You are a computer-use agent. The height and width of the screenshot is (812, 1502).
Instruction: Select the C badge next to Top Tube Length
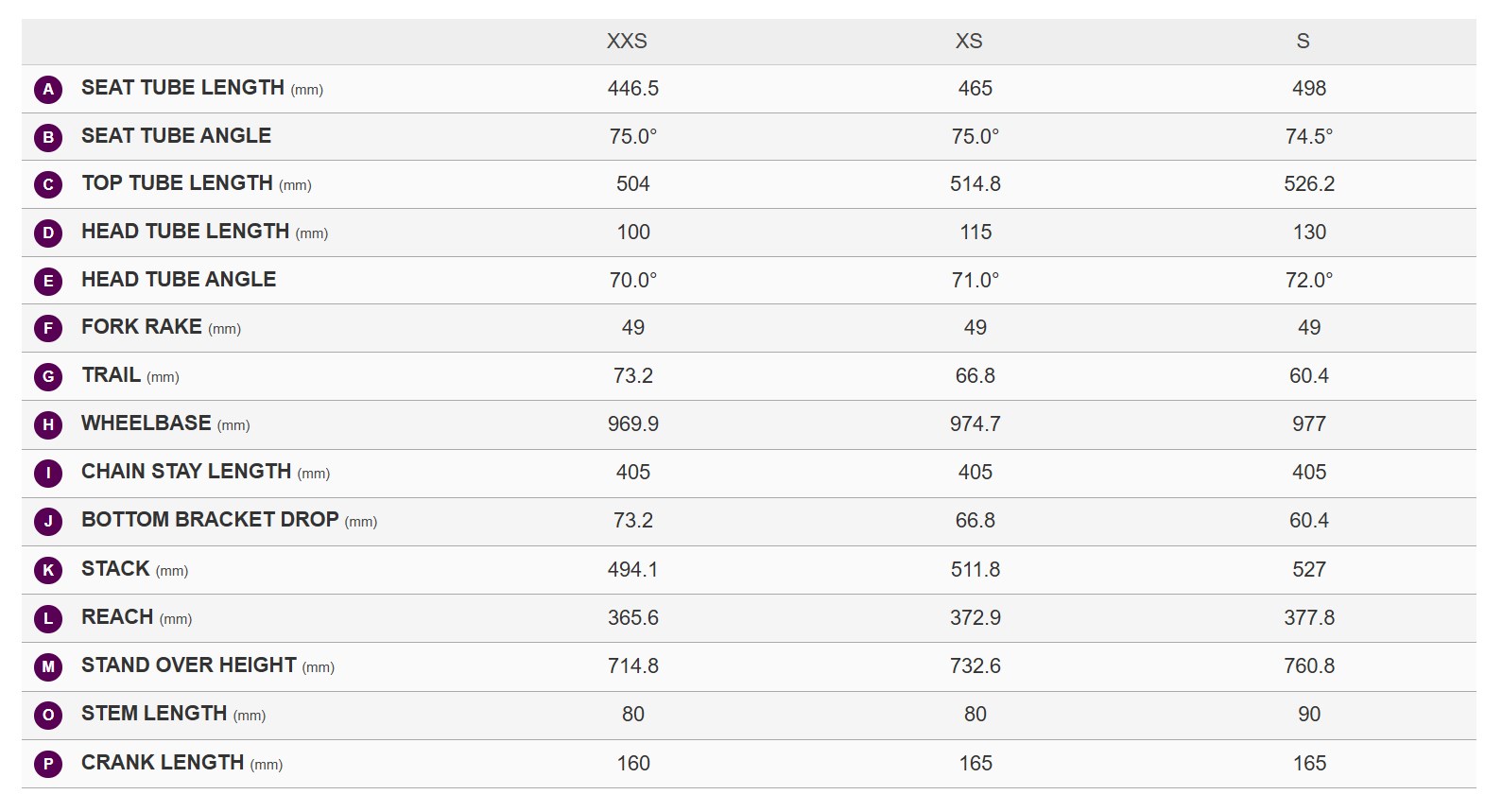(x=48, y=185)
